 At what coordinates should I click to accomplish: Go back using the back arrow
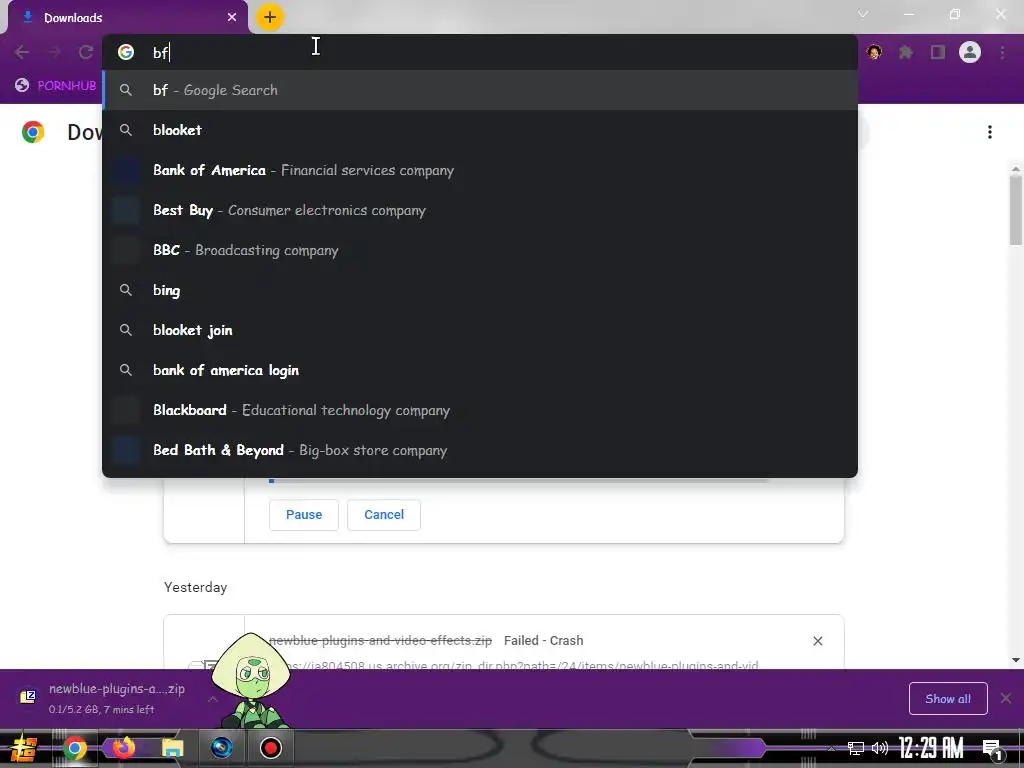(22, 52)
